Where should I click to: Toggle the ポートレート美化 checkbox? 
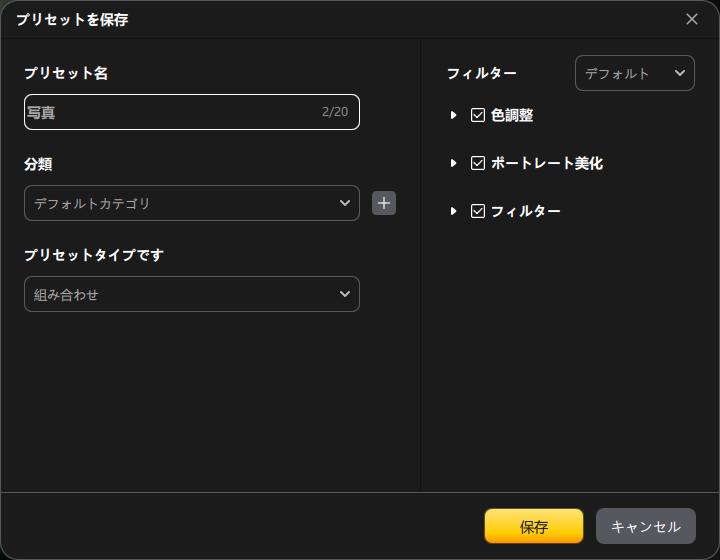[x=478, y=163]
